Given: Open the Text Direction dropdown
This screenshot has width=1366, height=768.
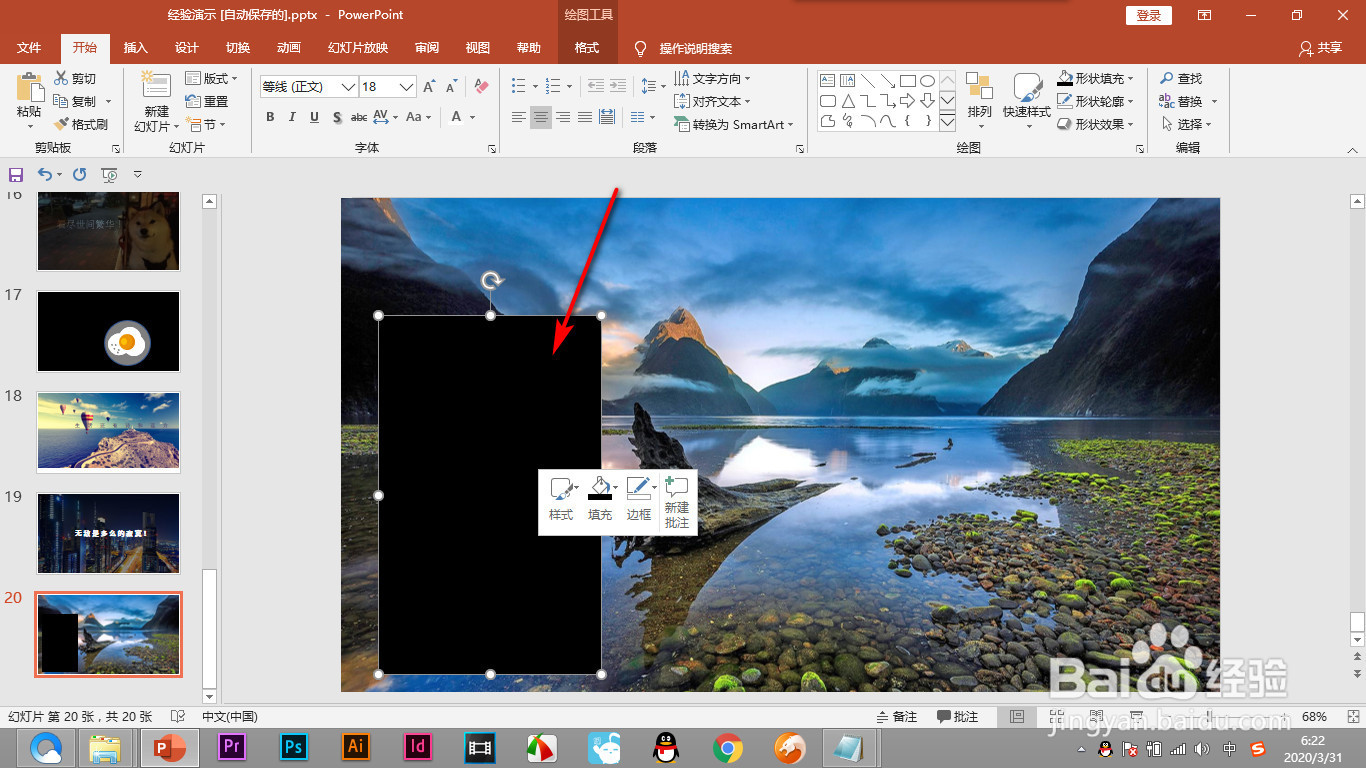Looking at the screenshot, I should pos(713,78).
